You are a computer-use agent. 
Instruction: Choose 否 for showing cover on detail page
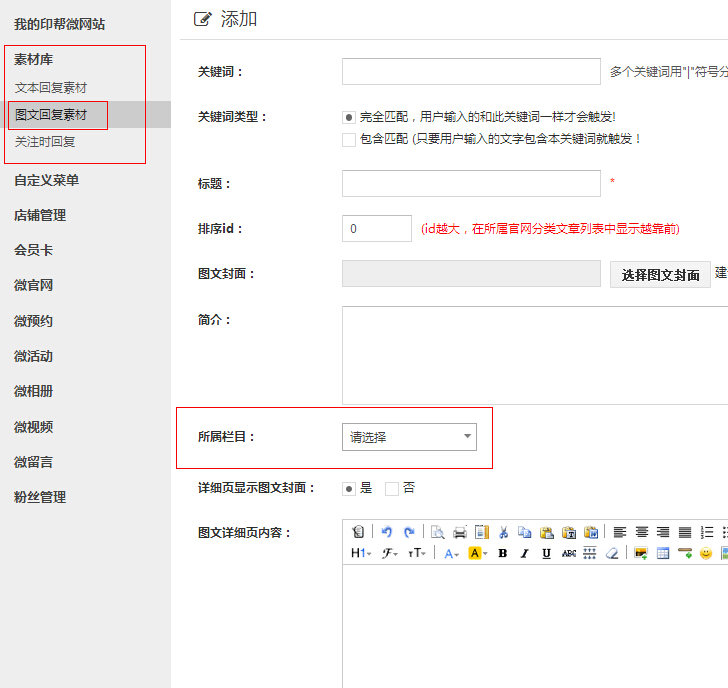click(392, 489)
